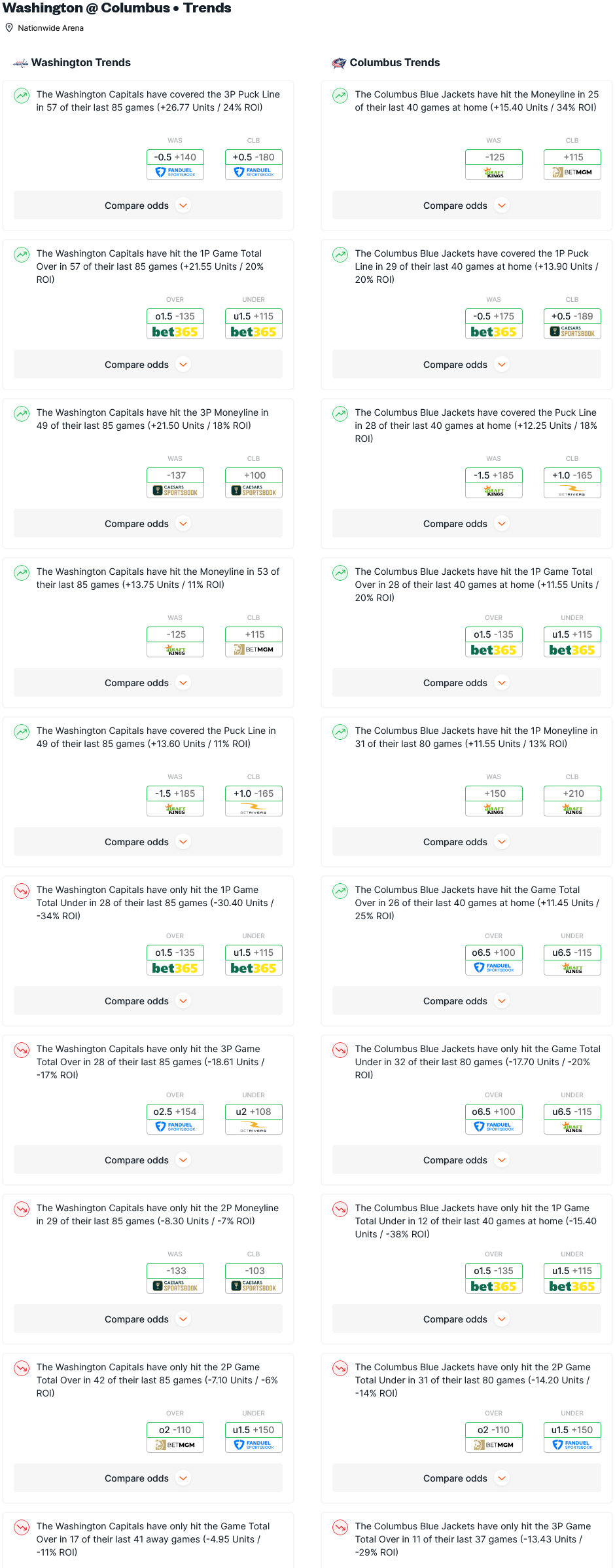Click DraftKings logo under Columbus 1P Moneyline +150

click(x=494, y=809)
